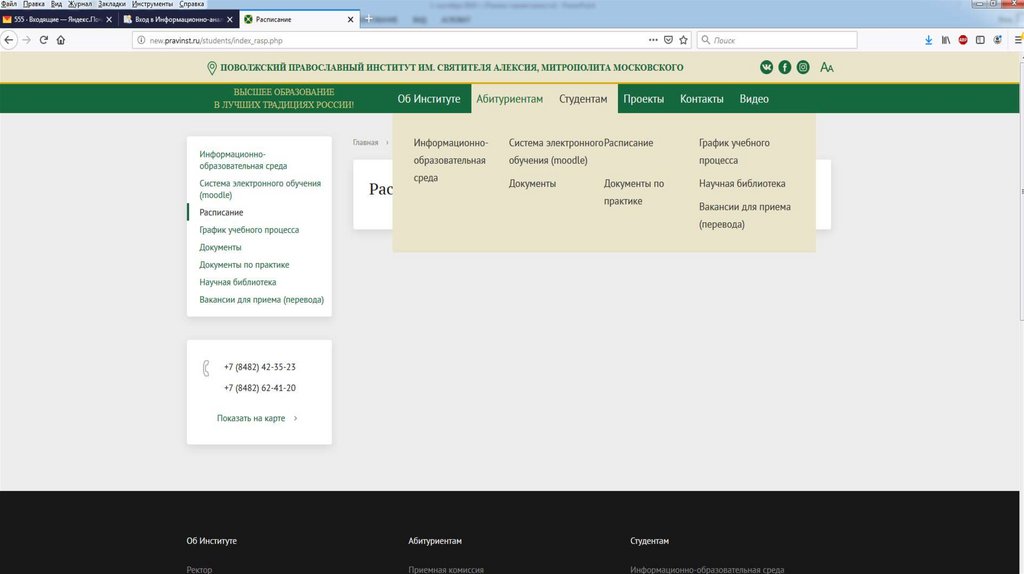Open the Закладки menu in menu bar
The image size is (1024, 574).
tap(111, 4)
